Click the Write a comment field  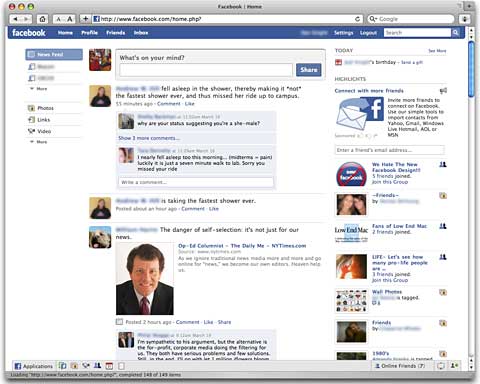pos(196,182)
